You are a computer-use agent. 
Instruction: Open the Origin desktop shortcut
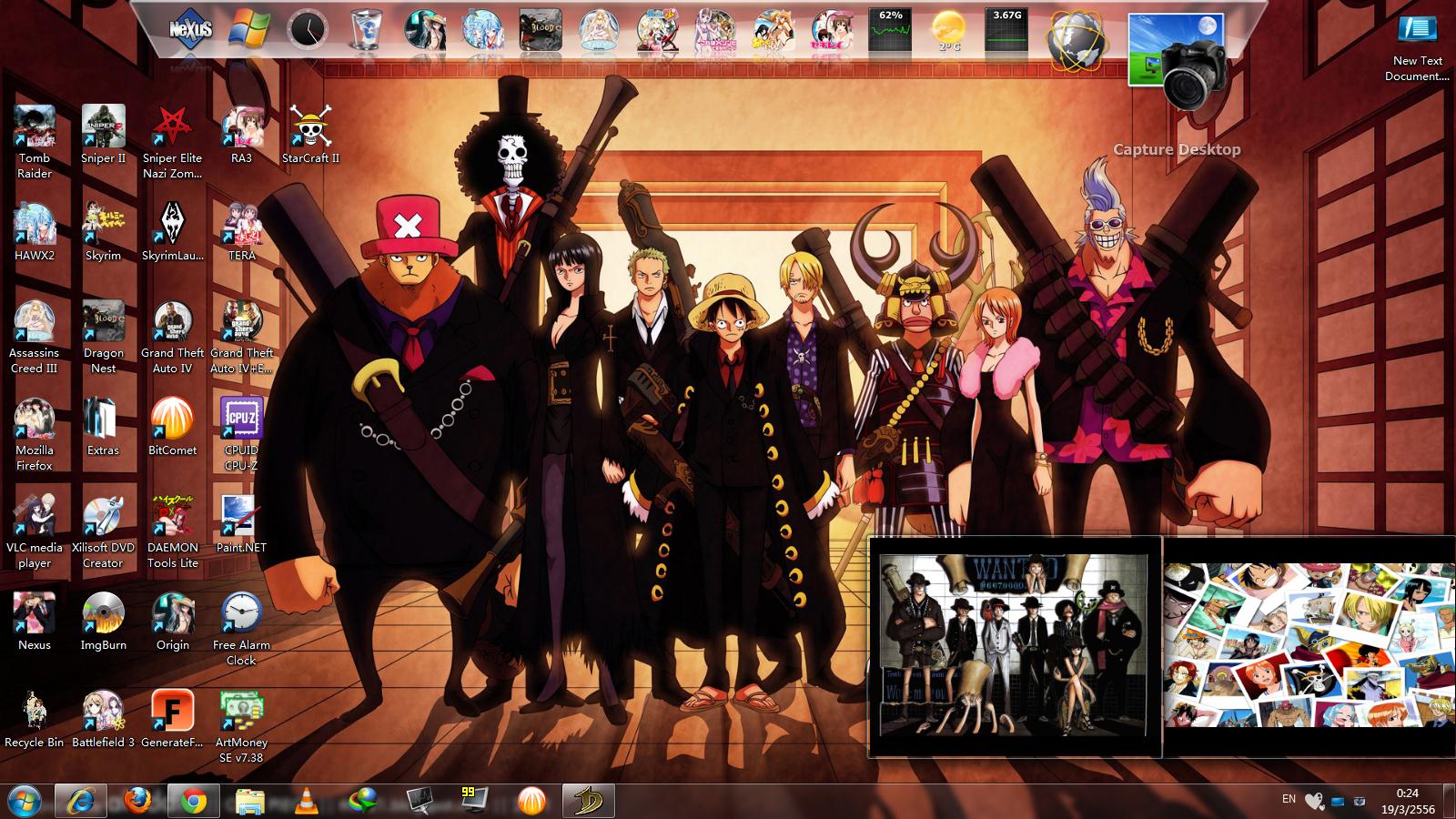pos(172,621)
